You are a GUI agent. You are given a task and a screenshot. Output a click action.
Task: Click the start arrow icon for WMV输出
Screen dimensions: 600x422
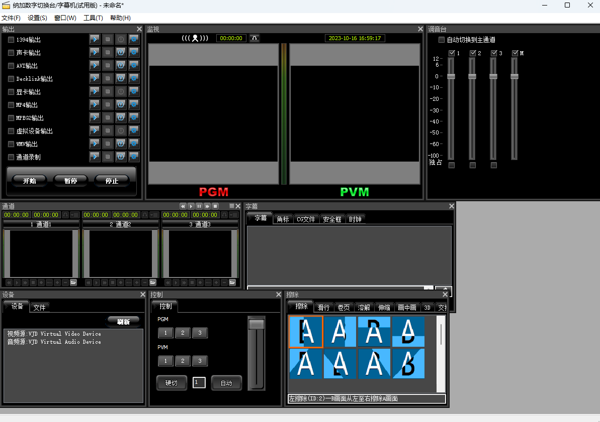pyautogui.click(x=94, y=144)
